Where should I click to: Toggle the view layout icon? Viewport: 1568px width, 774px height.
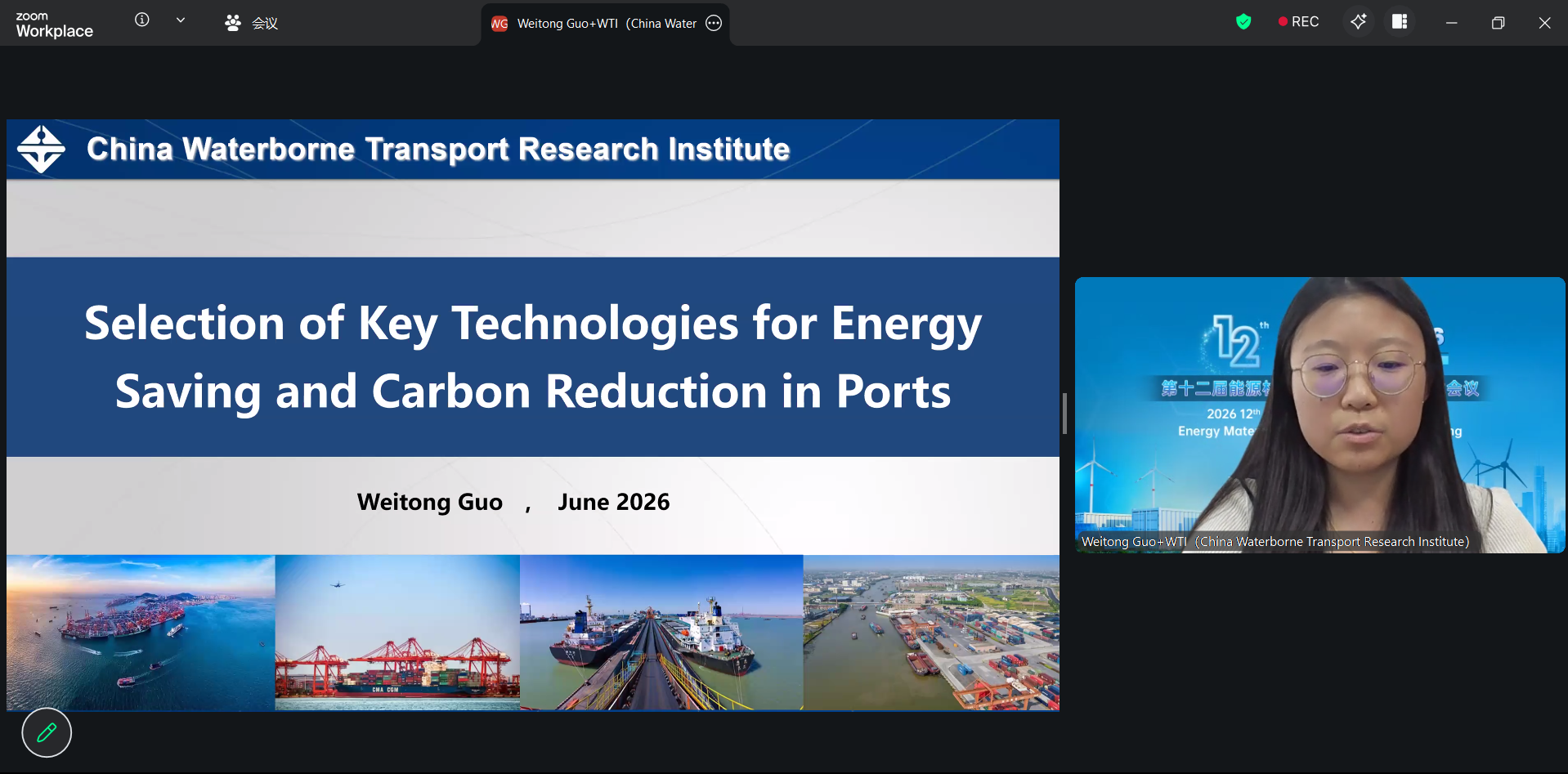(x=1400, y=22)
